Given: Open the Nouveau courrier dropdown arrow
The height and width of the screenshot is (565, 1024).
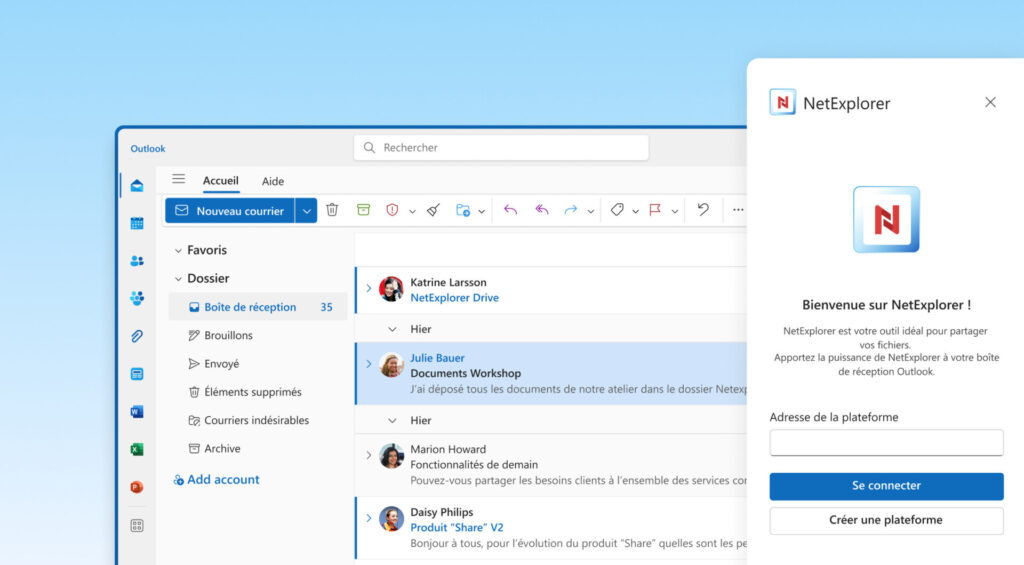Looking at the screenshot, I should (306, 210).
